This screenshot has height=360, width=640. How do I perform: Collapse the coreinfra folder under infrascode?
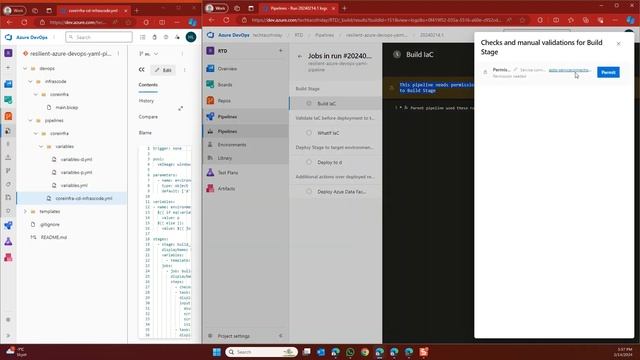tap(36, 94)
